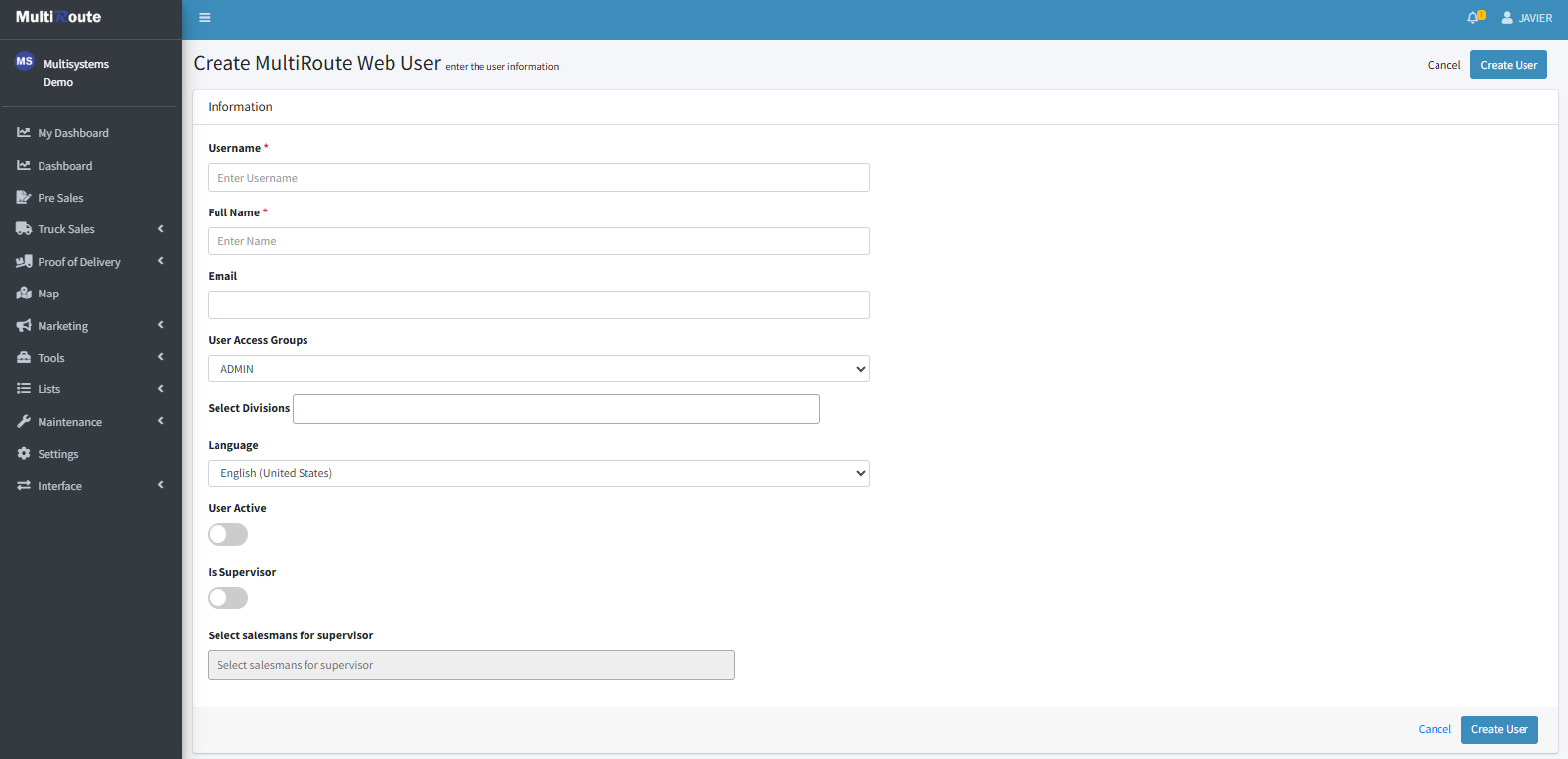Open the Language dropdown
1568x759 pixels.
click(x=538, y=473)
